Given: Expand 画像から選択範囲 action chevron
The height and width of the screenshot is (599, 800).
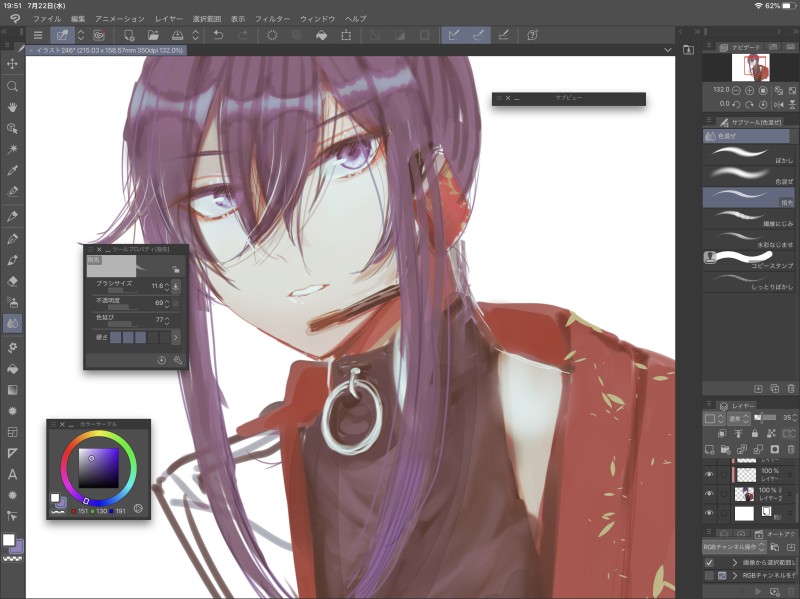Looking at the screenshot, I should (735, 562).
